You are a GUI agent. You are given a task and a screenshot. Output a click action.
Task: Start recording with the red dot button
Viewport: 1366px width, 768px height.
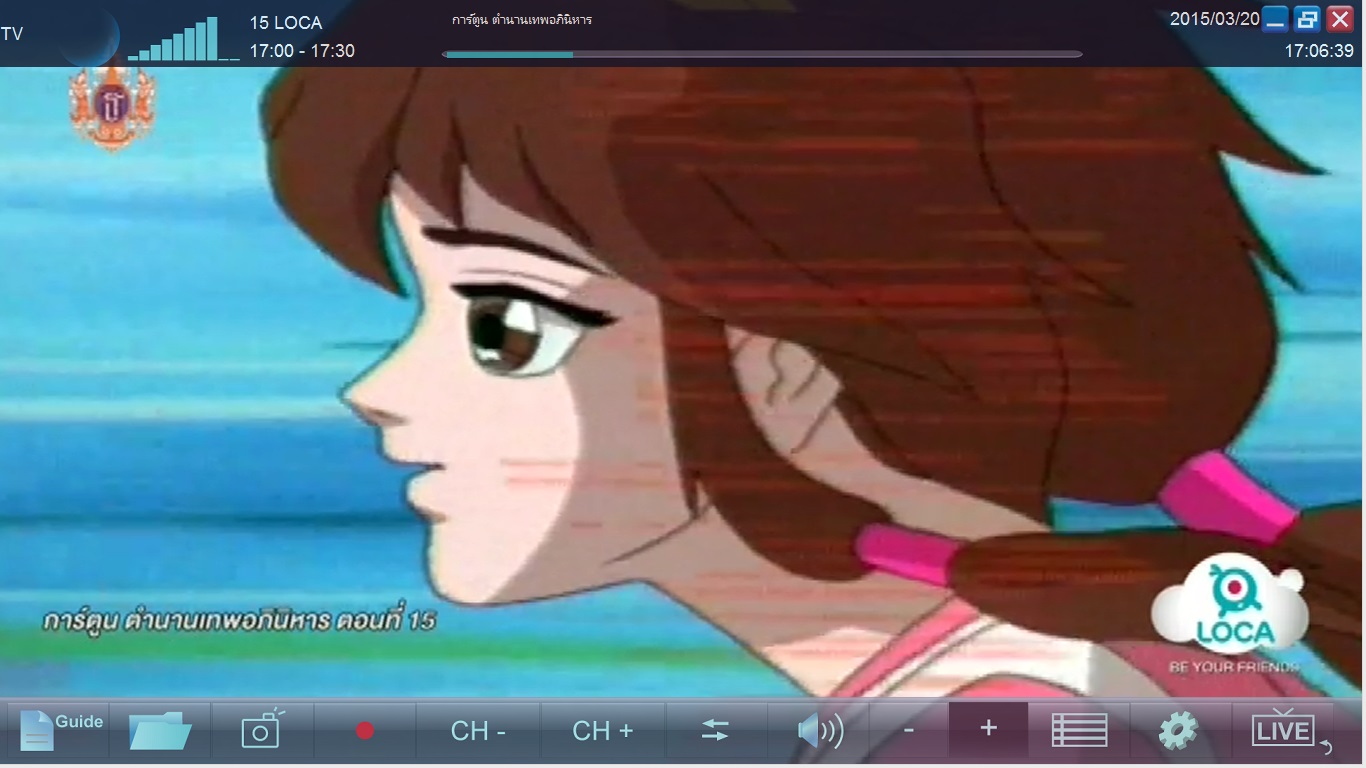coord(365,731)
